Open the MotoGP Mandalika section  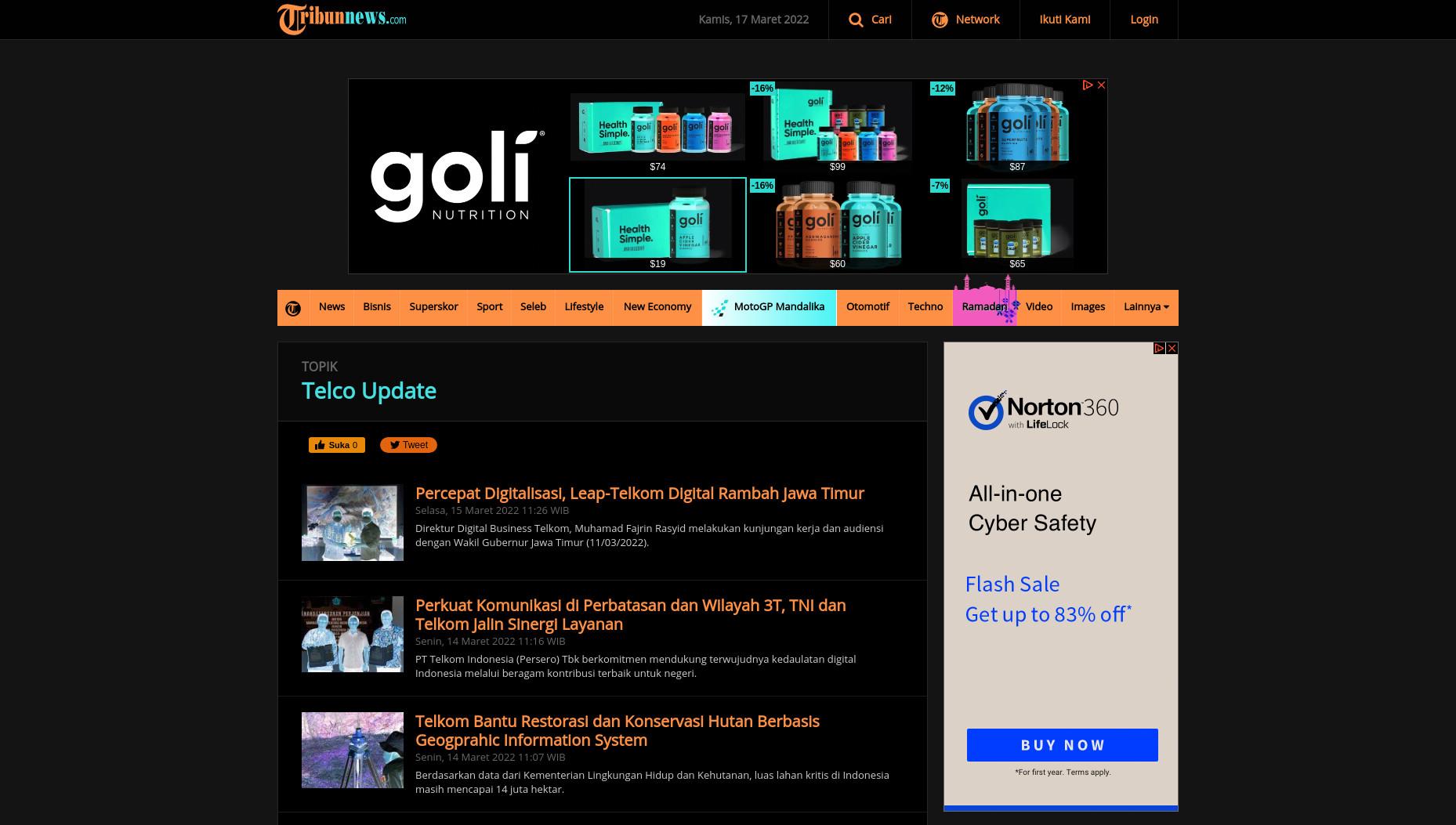769,307
